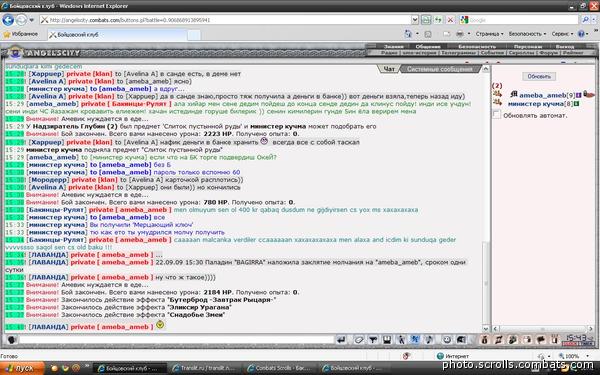Toggle the Обновлять автомат. checkbox
This screenshot has height=375, width=600.
click(497, 115)
